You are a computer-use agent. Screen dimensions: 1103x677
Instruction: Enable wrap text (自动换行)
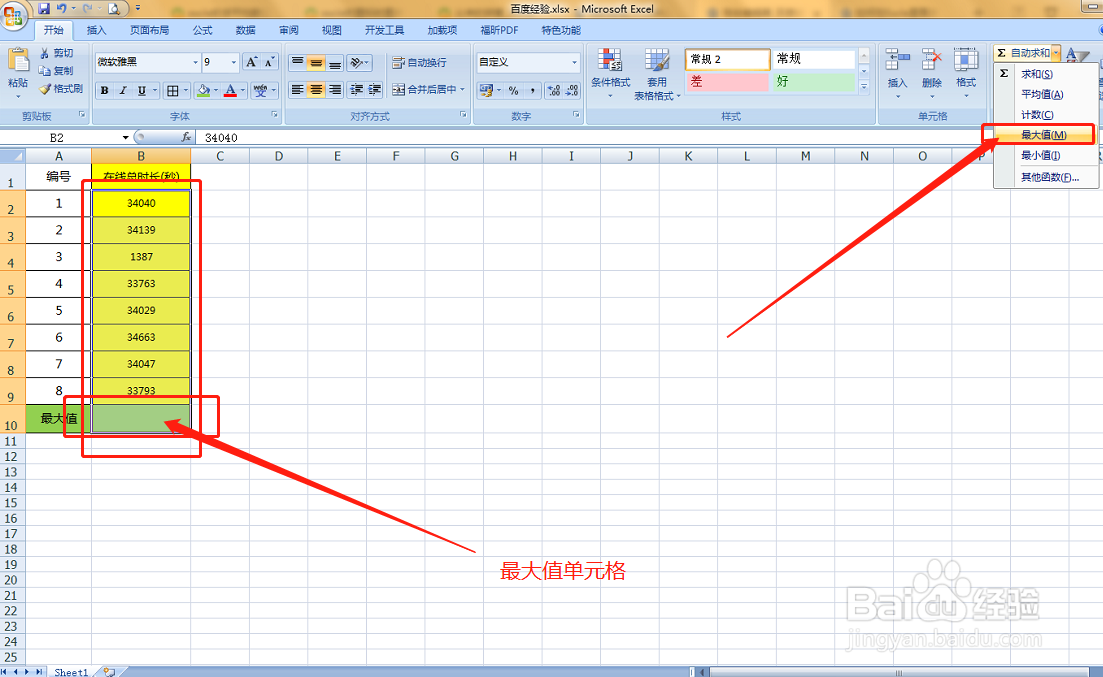point(419,63)
